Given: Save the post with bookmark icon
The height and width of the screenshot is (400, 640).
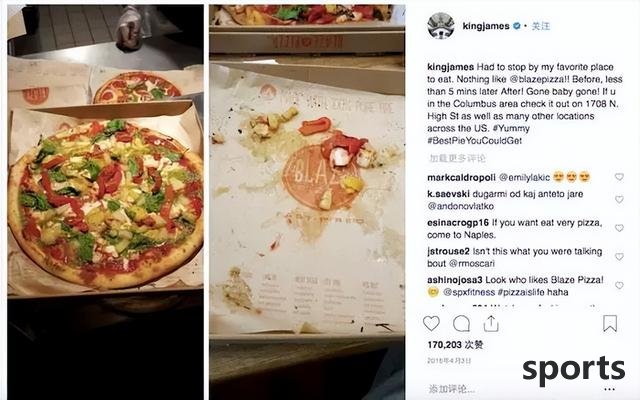Looking at the screenshot, I should tap(610, 323).
